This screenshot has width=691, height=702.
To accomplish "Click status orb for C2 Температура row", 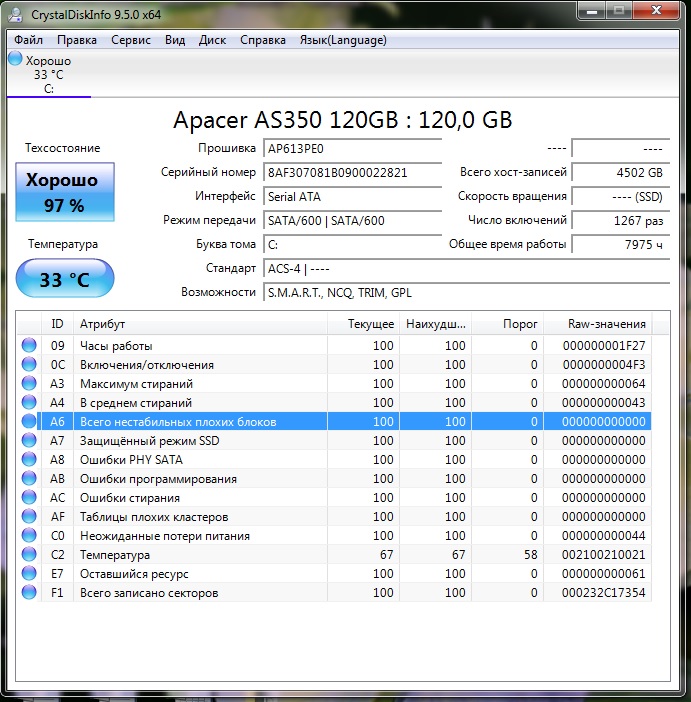I will [29, 555].
